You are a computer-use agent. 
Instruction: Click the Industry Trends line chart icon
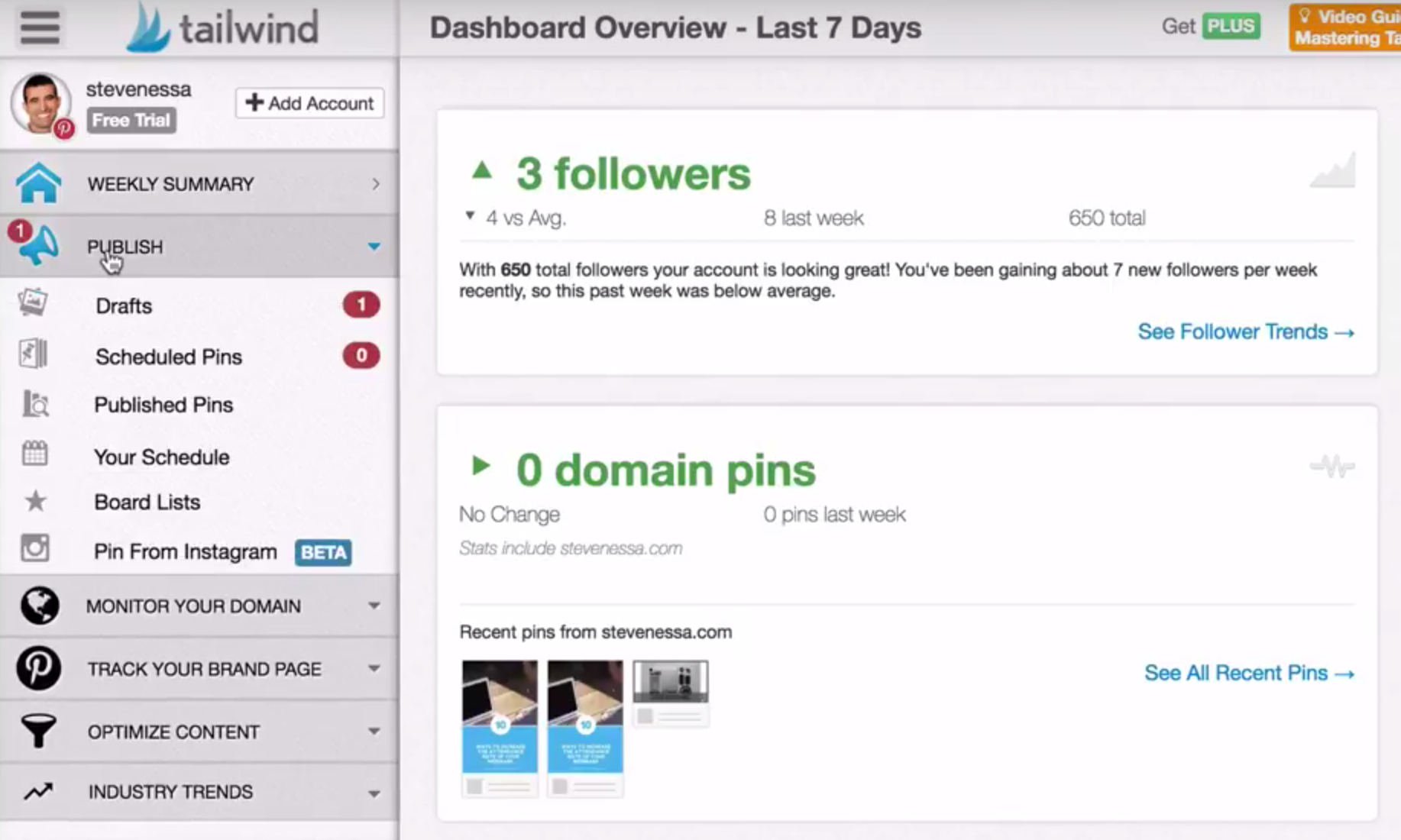(x=38, y=792)
